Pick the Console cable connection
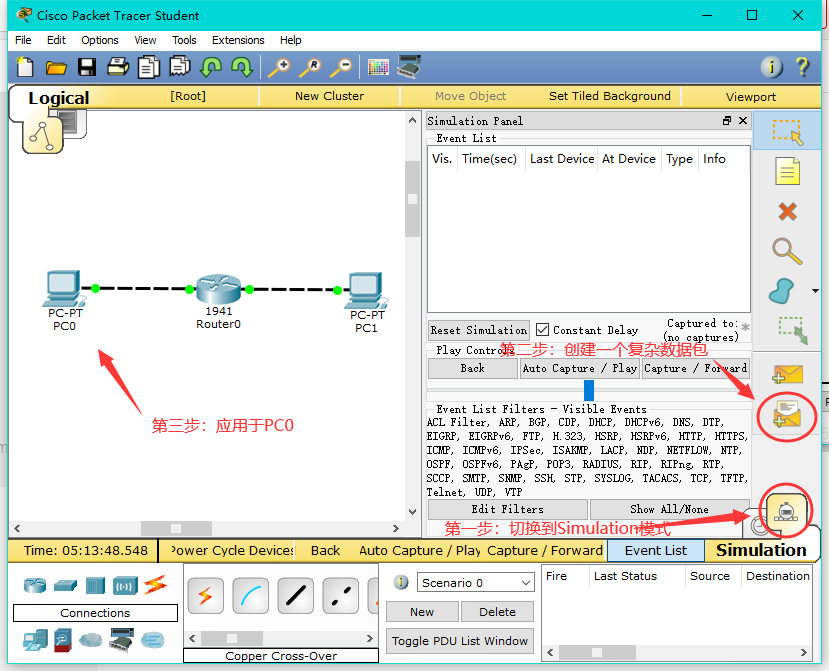The width and height of the screenshot is (829, 671). (x=251, y=596)
